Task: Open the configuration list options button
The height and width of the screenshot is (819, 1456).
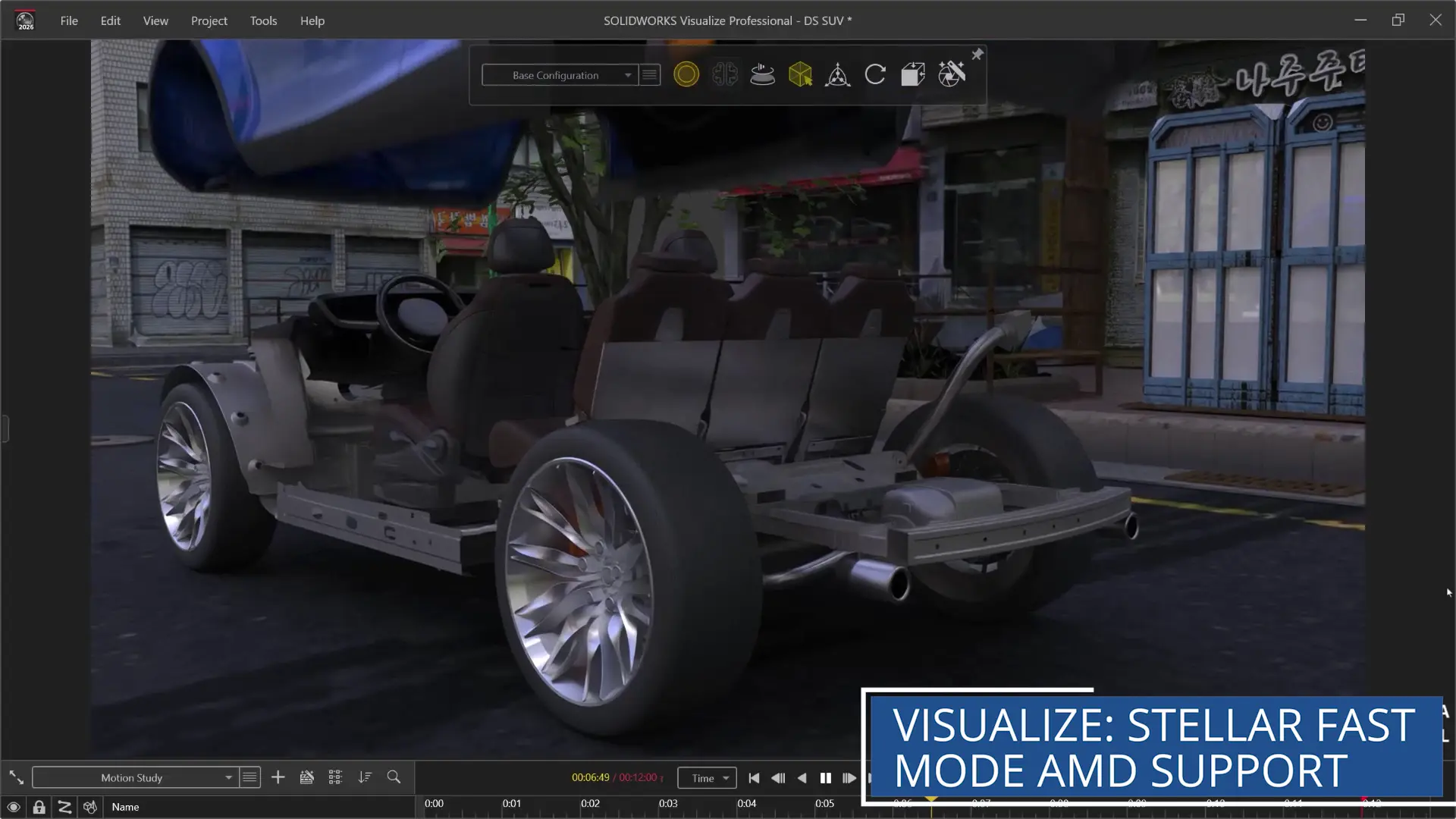Action: click(650, 75)
